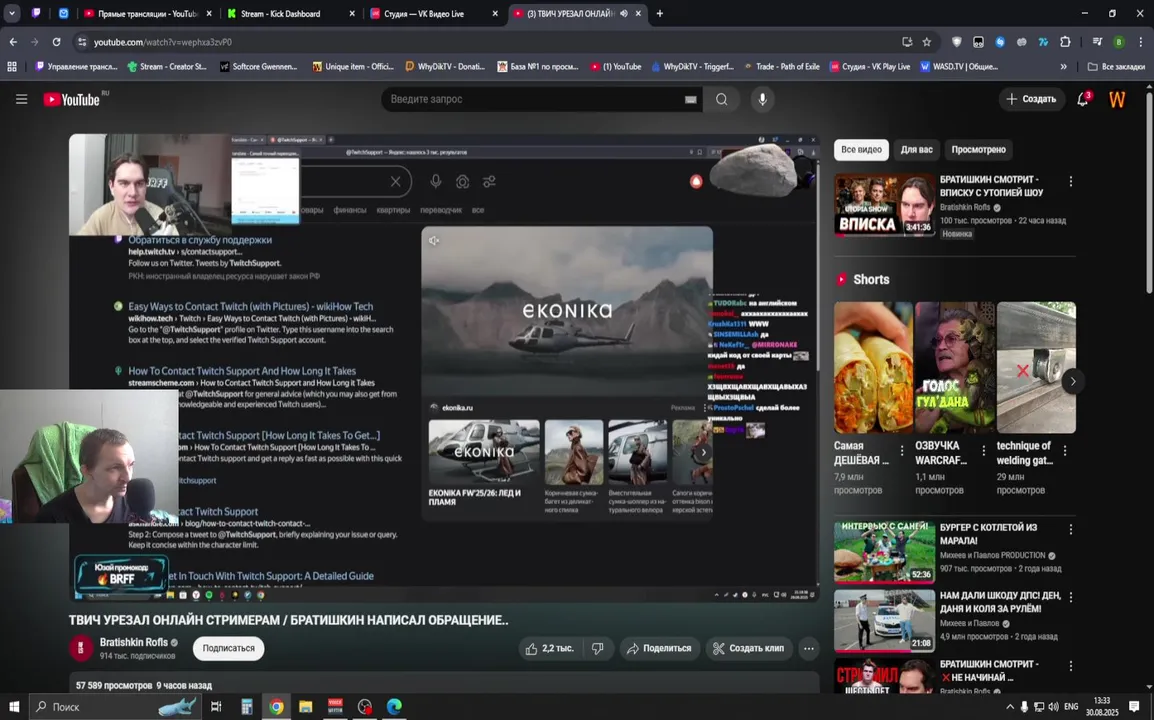
Task: Open File Explorer from the taskbar
Action: (305, 707)
